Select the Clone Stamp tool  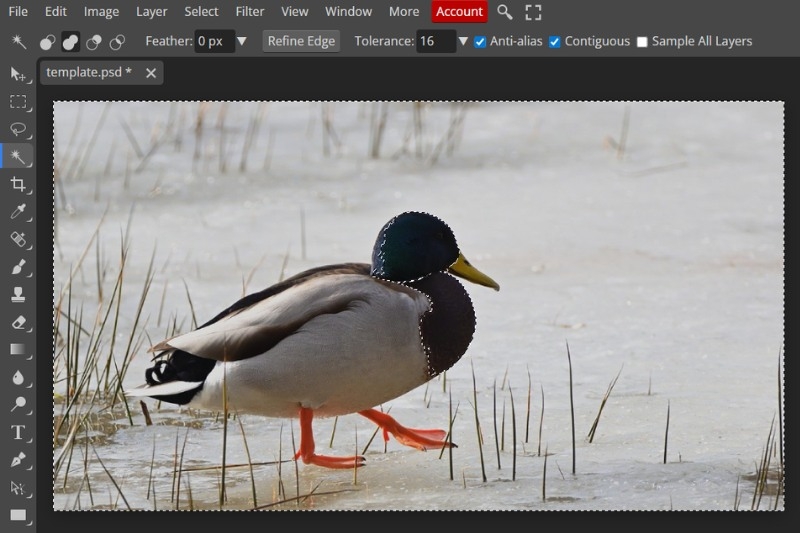coord(18,294)
